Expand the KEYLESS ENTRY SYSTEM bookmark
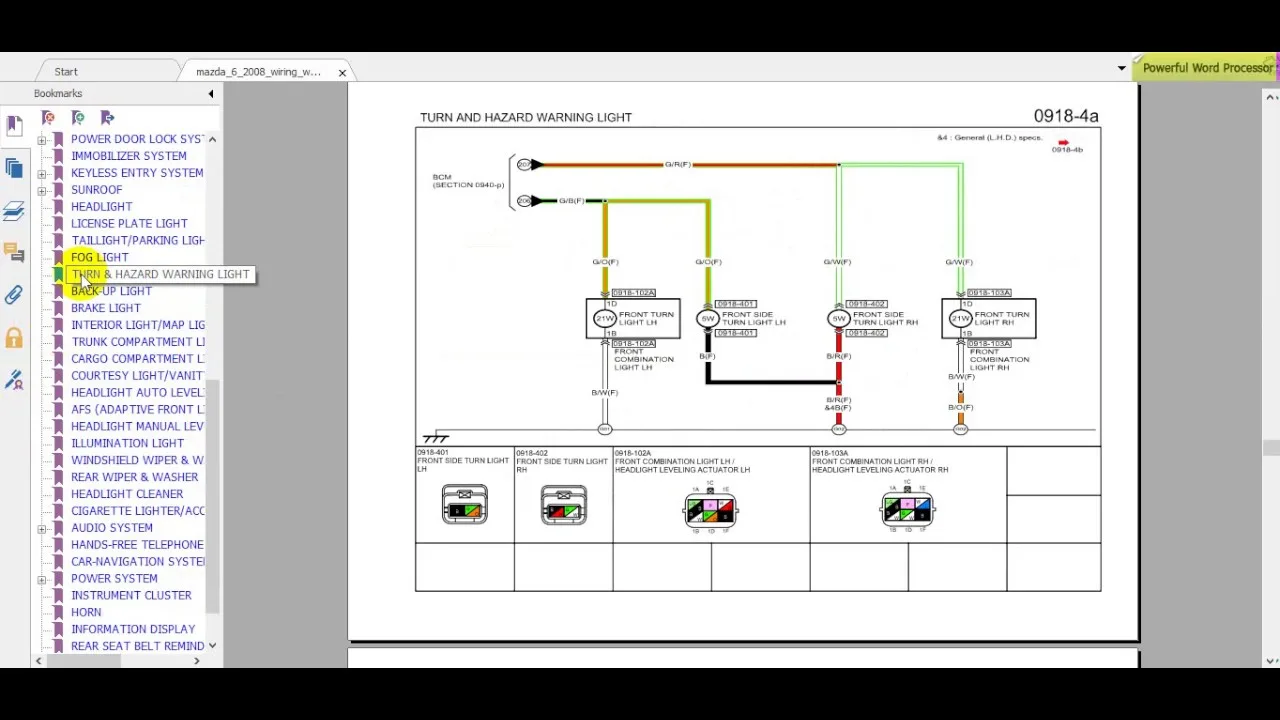The width and height of the screenshot is (1280, 720). click(42, 173)
